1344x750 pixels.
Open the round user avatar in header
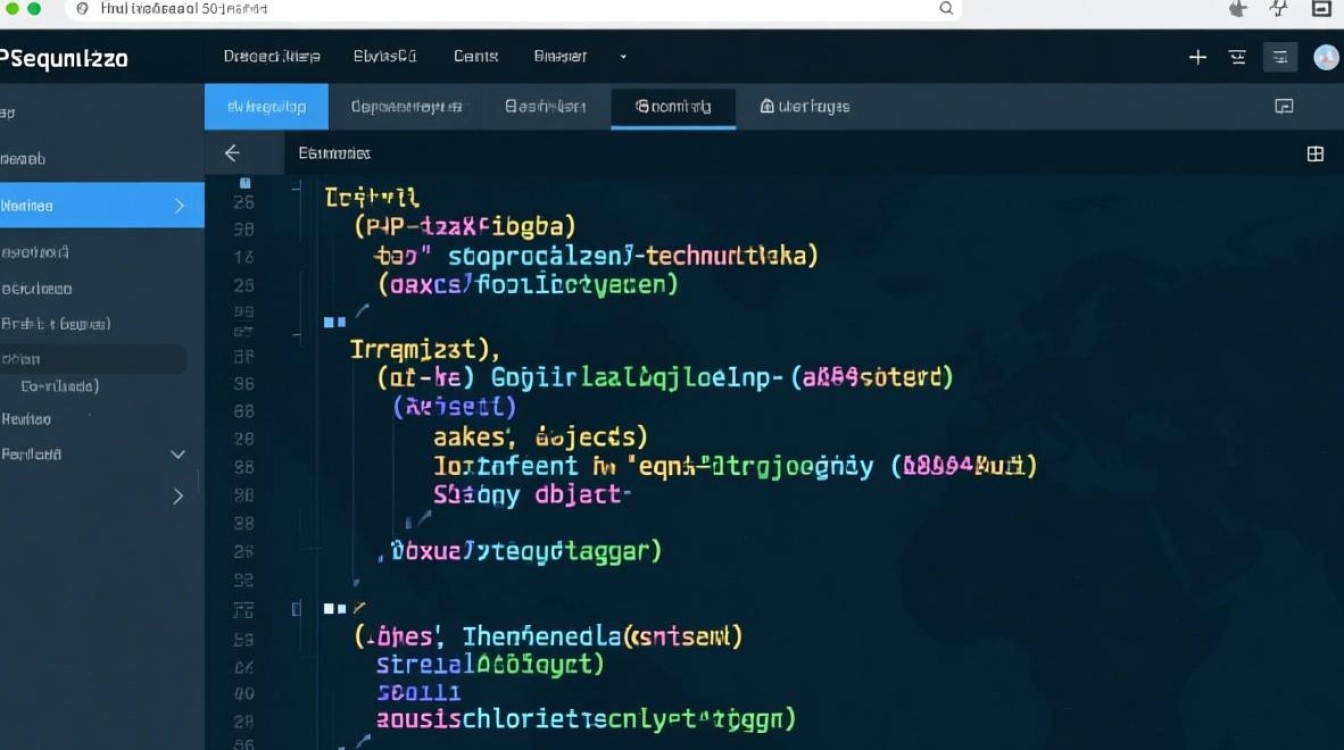pyautogui.click(x=1325, y=57)
